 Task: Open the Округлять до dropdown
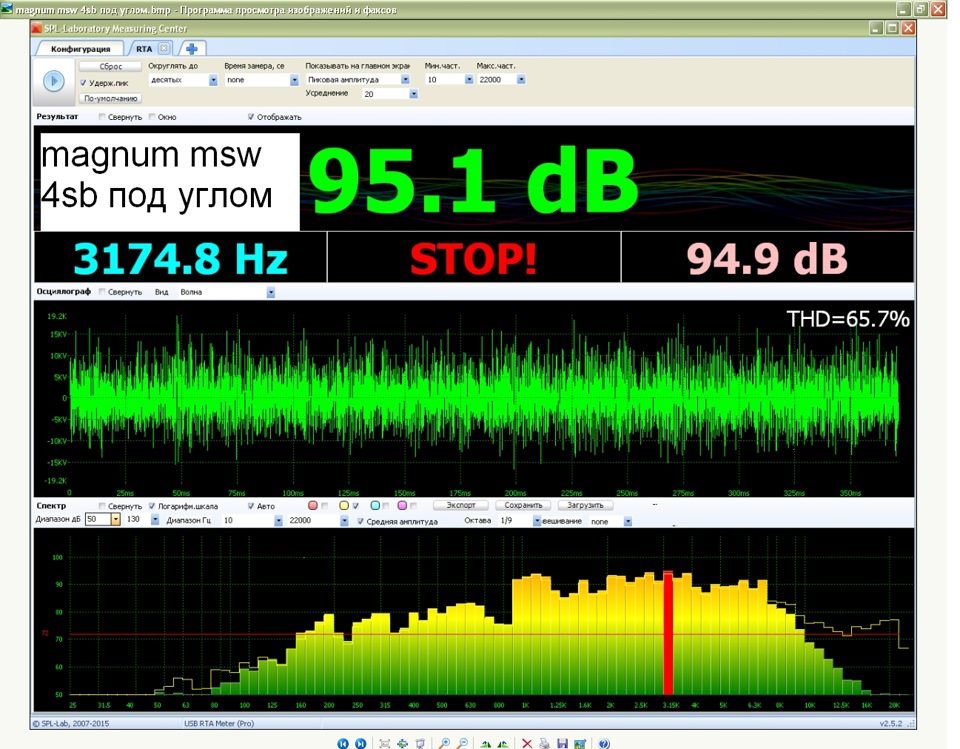coord(213,80)
